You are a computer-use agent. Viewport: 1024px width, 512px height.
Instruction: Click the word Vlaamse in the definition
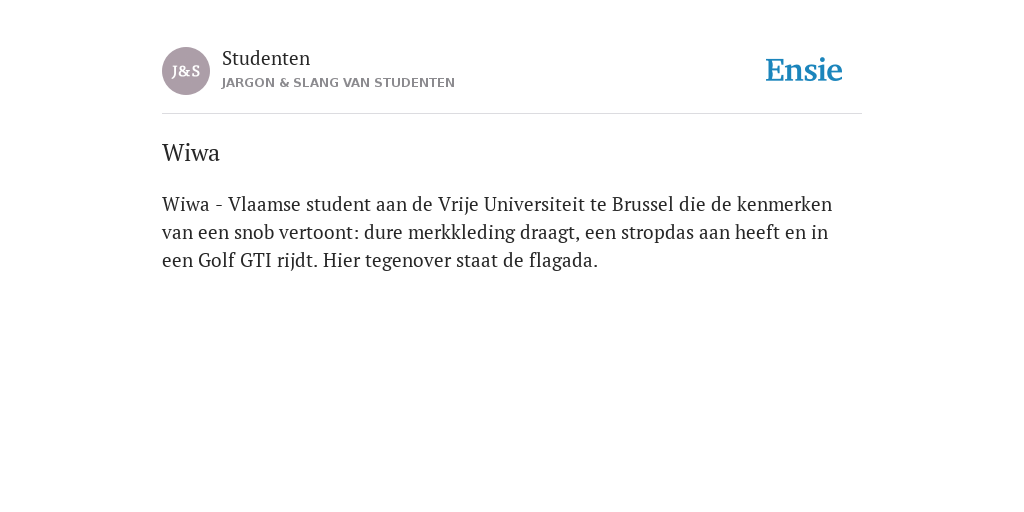click(x=264, y=204)
